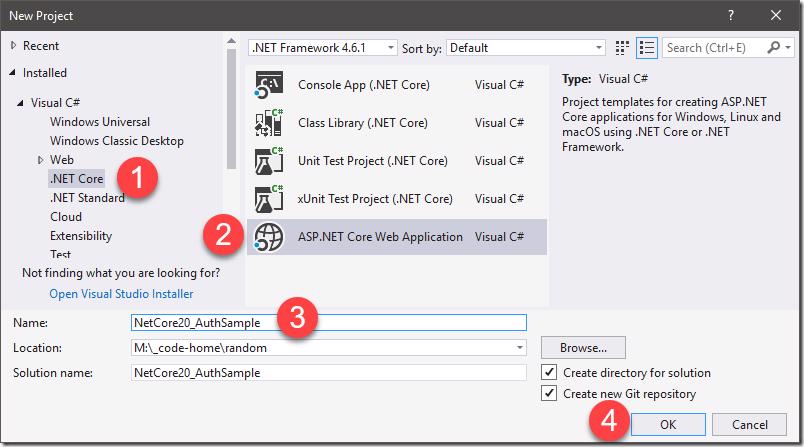
Task: Click the Solution name input field
Action: click(x=329, y=373)
